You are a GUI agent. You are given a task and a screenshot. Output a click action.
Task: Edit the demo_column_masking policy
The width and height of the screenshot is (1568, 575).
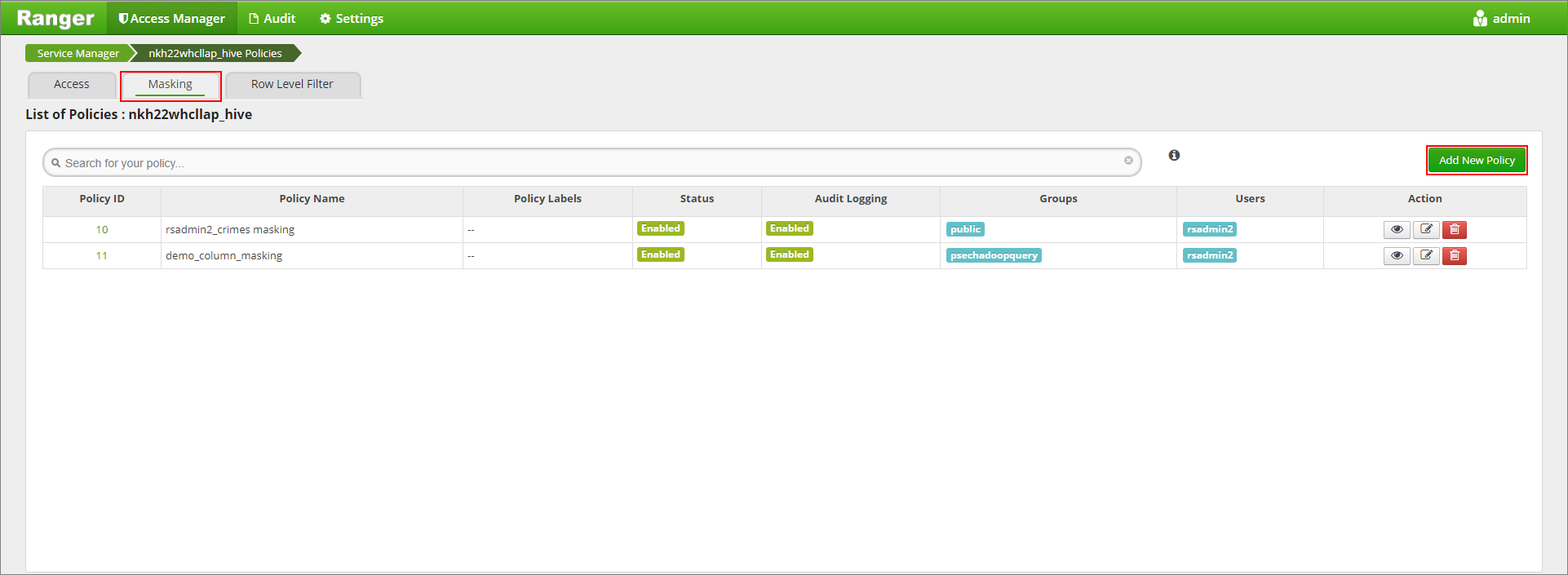(1426, 255)
